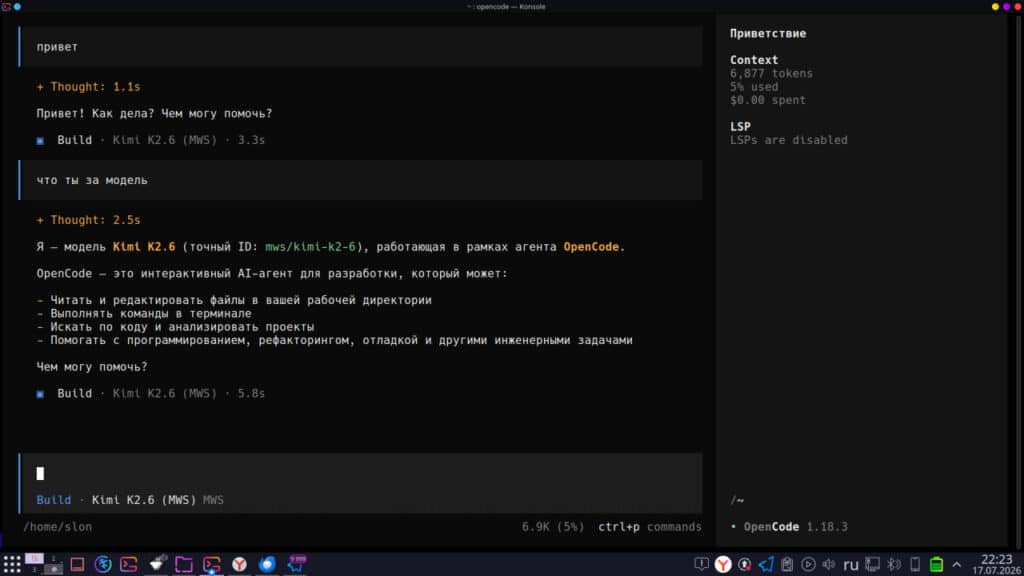Click LSPs are disabled text

click(x=788, y=140)
